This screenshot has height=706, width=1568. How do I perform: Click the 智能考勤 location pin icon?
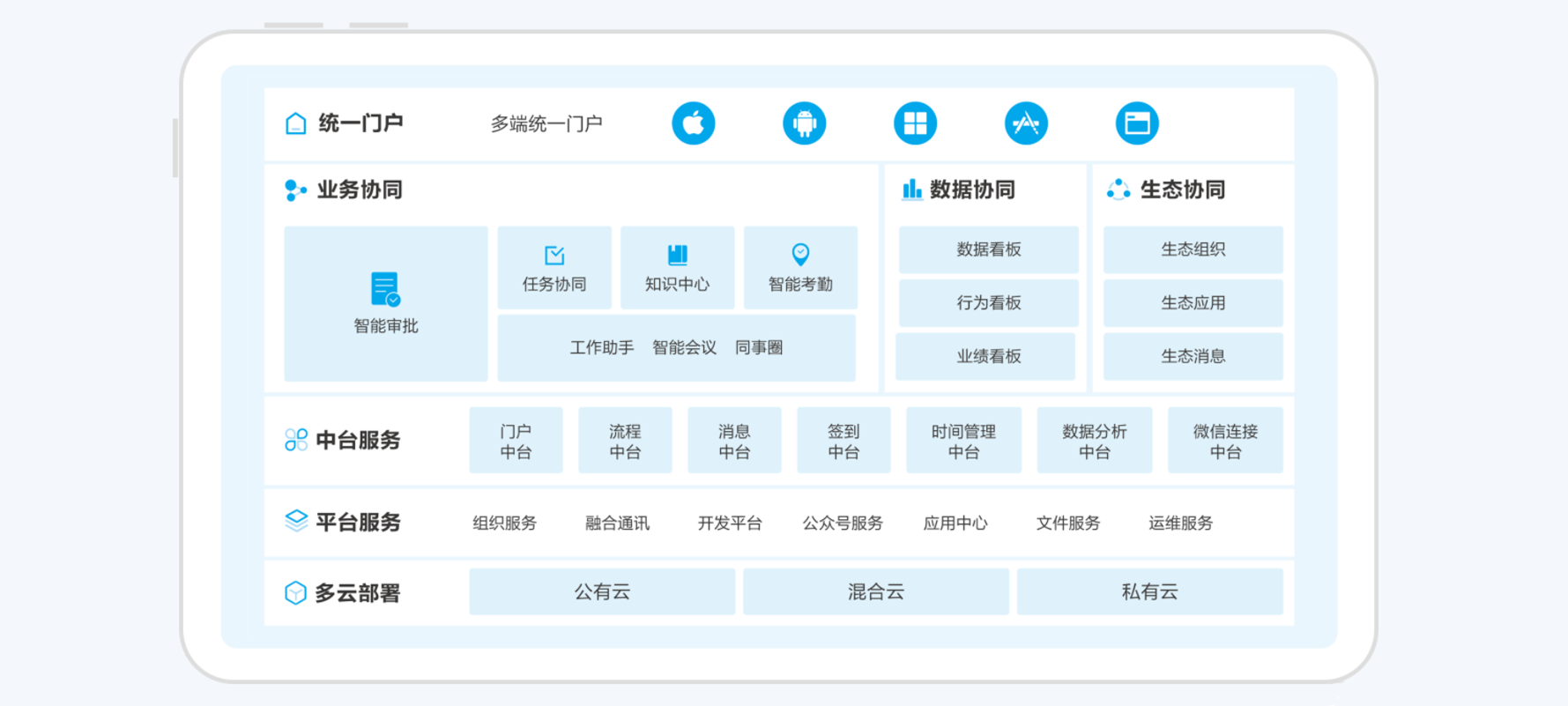800,255
